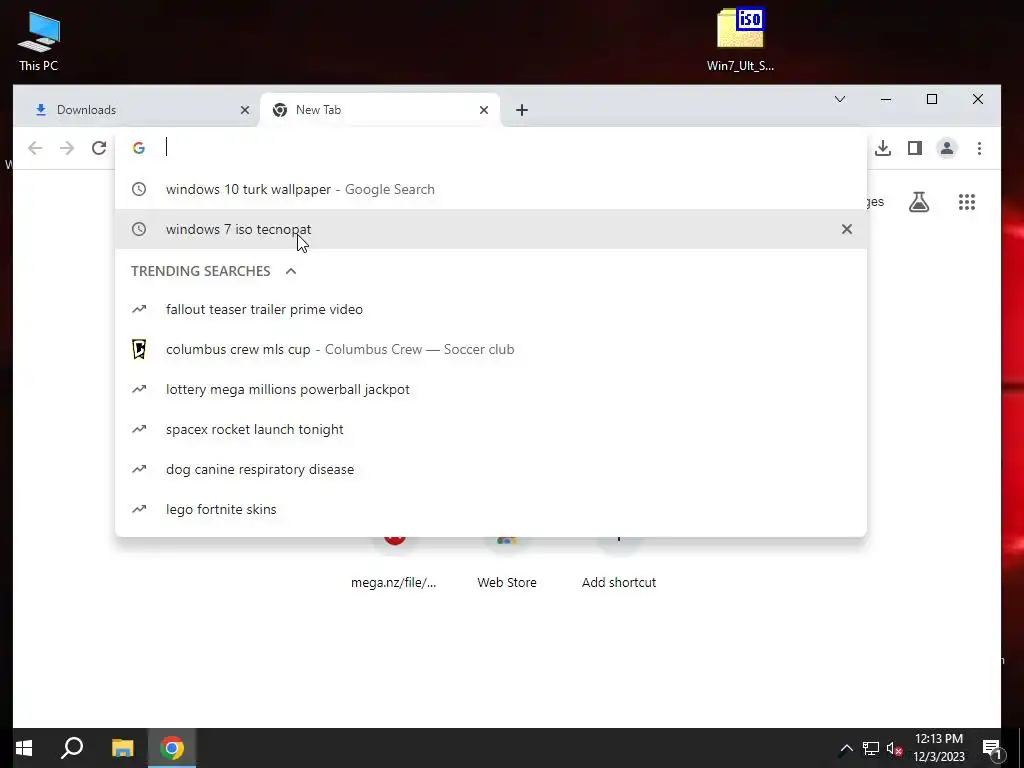The height and width of the screenshot is (768, 1024).
Task: Open Chrome downloads toolbar icon
Action: (x=883, y=148)
